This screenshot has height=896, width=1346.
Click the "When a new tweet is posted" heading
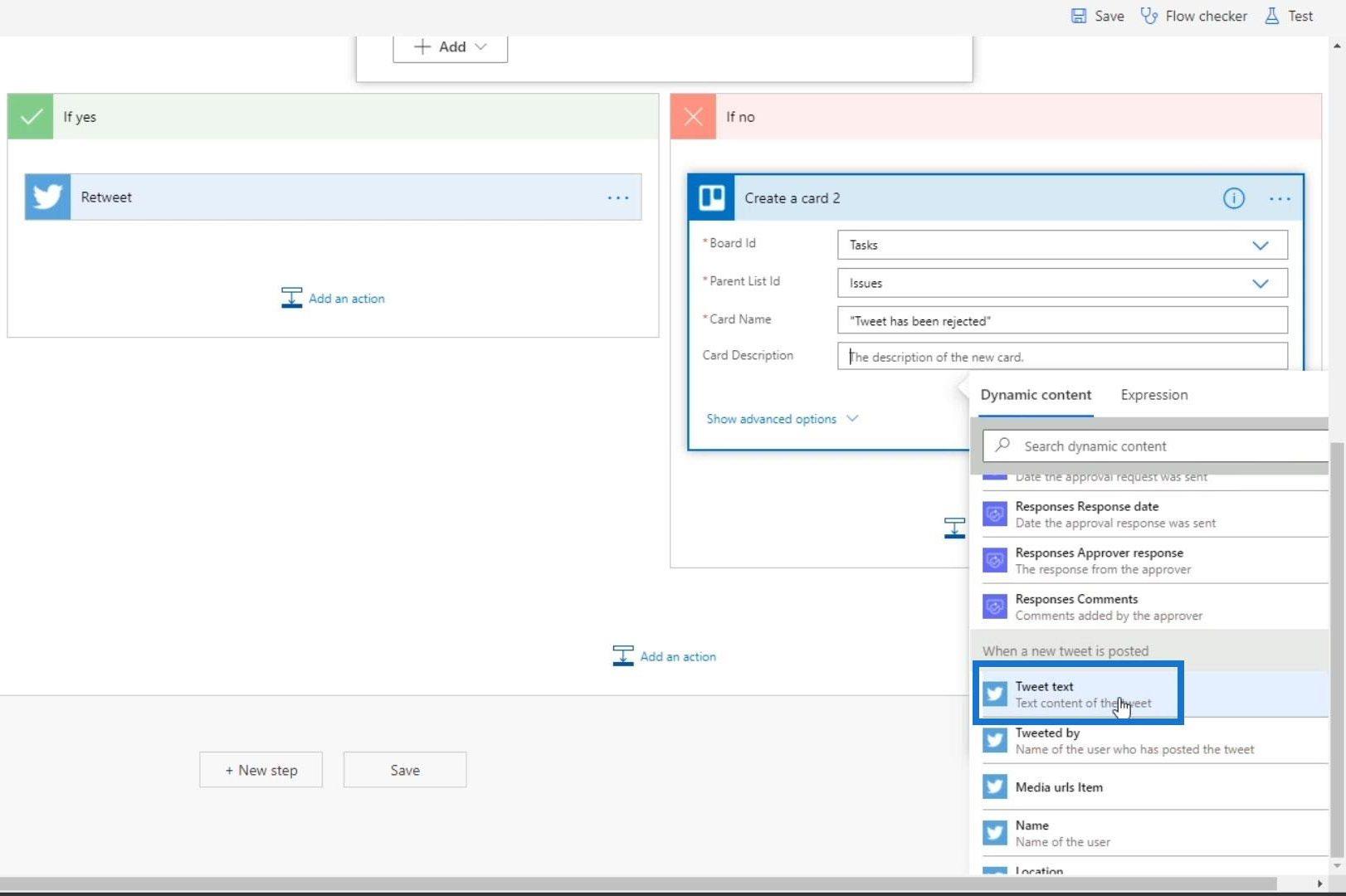pos(1066,651)
